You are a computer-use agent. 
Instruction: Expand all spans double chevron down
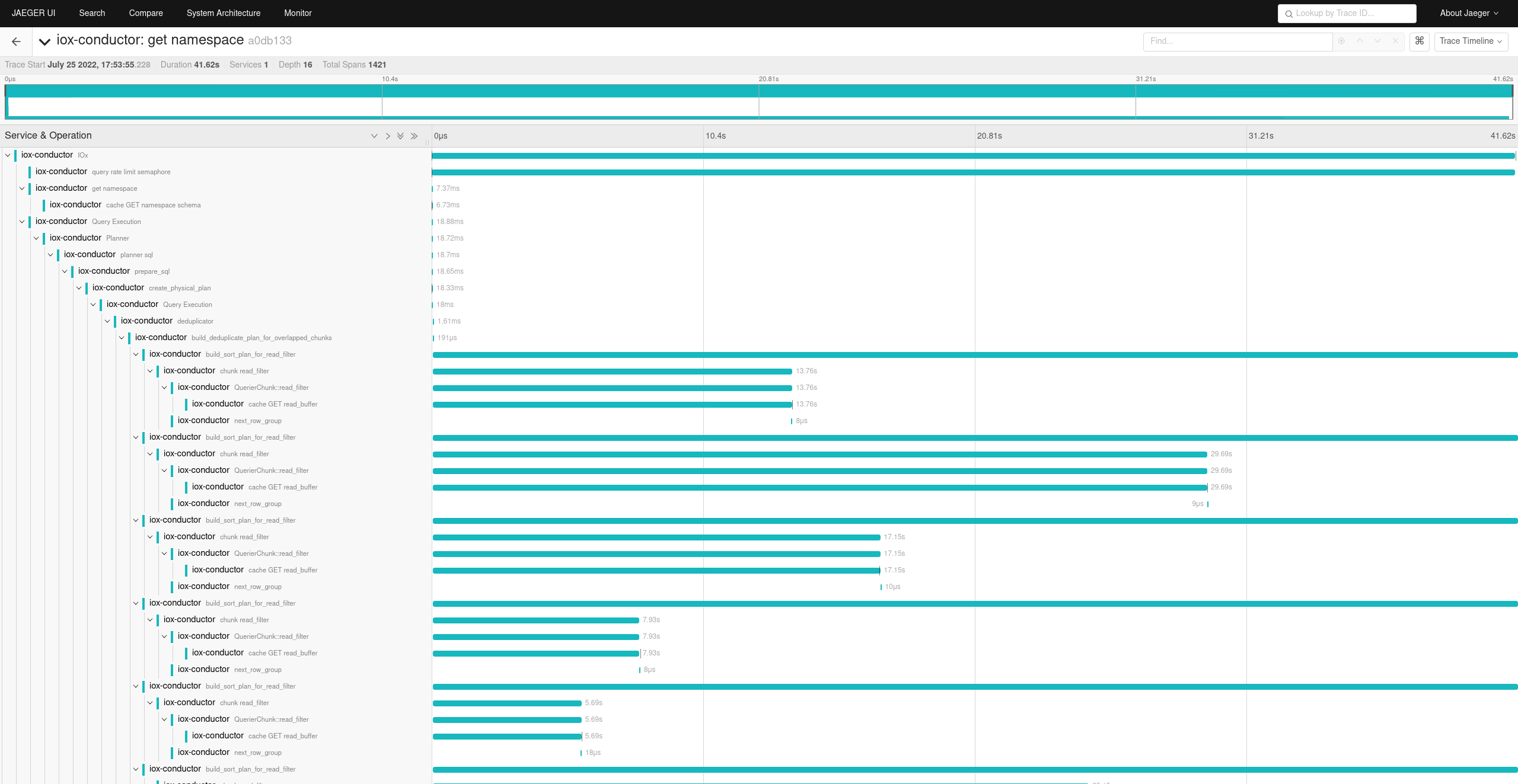(x=400, y=136)
